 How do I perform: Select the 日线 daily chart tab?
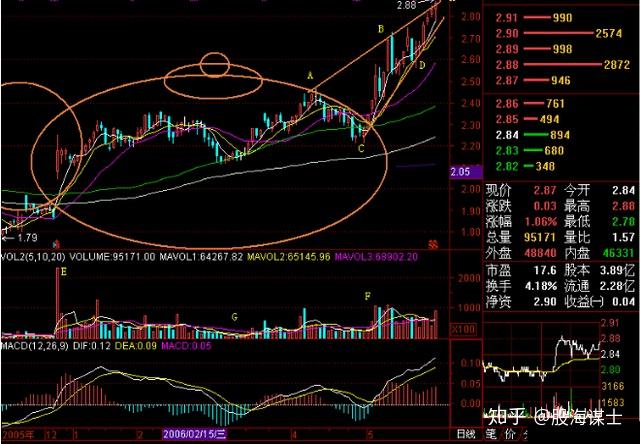[x=466, y=434]
